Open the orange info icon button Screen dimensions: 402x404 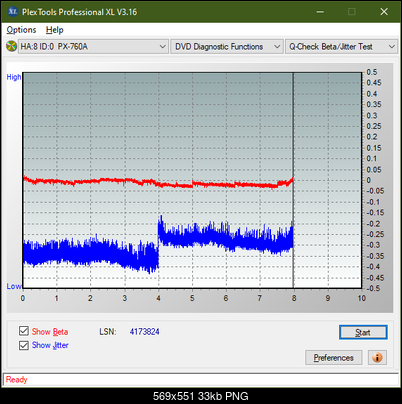click(377, 358)
